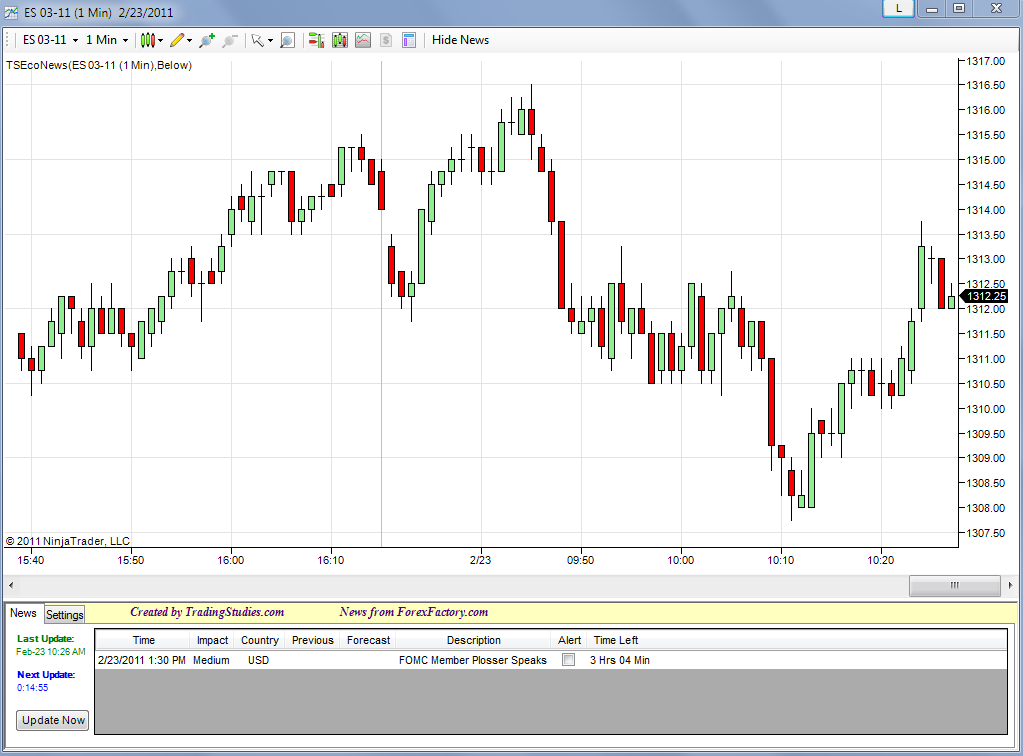Expand the chart style dropdown arrow
This screenshot has width=1023, height=756.
160,40
